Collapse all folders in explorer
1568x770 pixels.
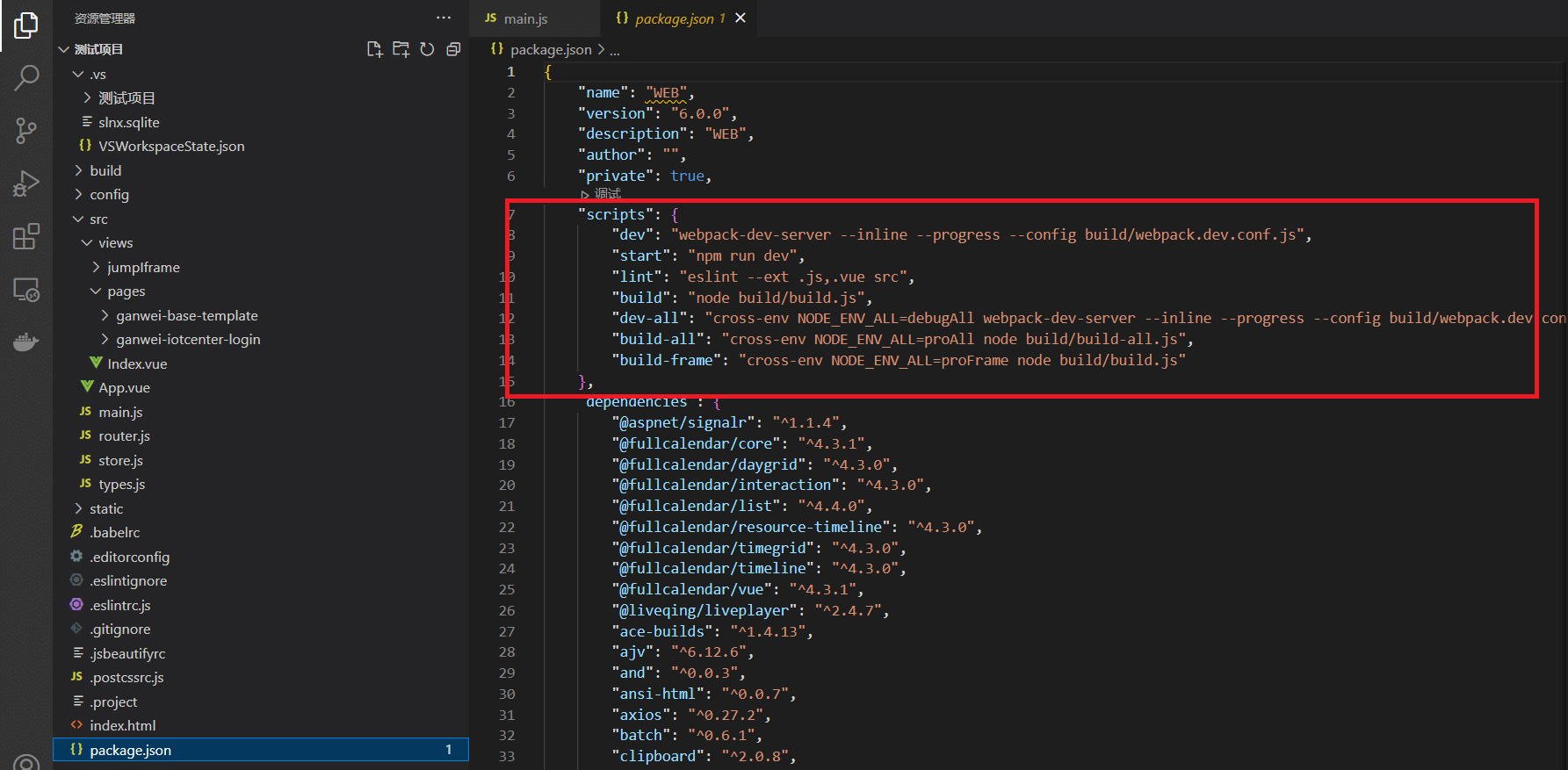coord(453,49)
